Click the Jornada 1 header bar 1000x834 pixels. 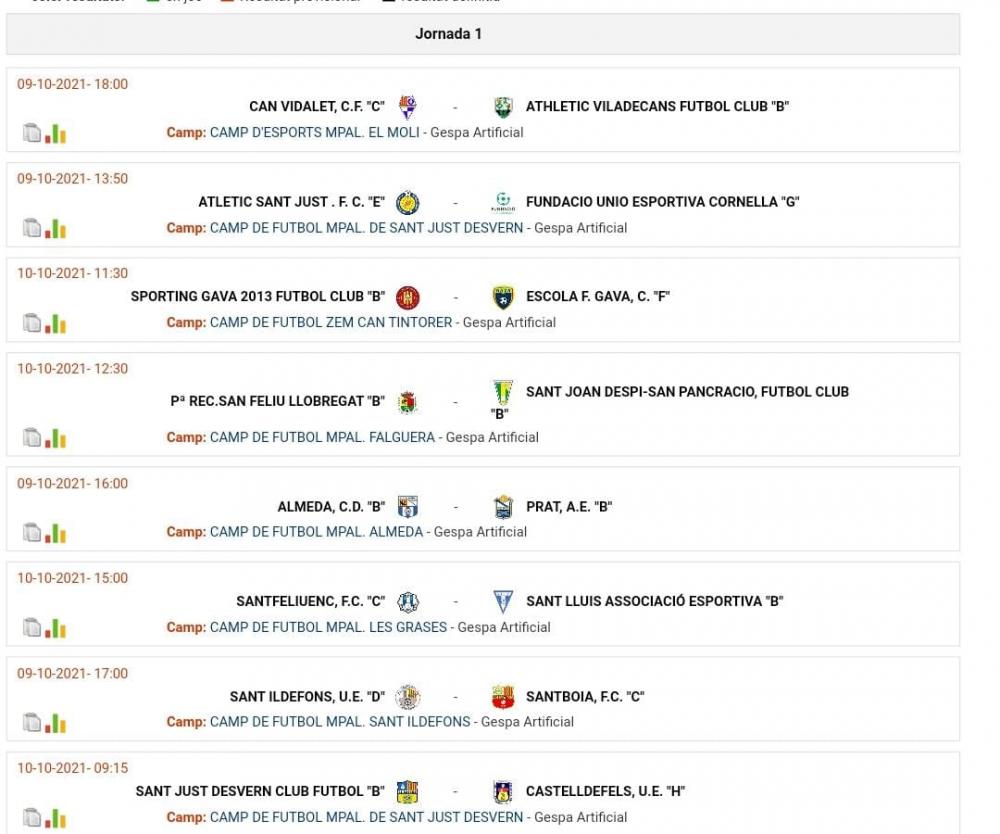click(x=483, y=34)
